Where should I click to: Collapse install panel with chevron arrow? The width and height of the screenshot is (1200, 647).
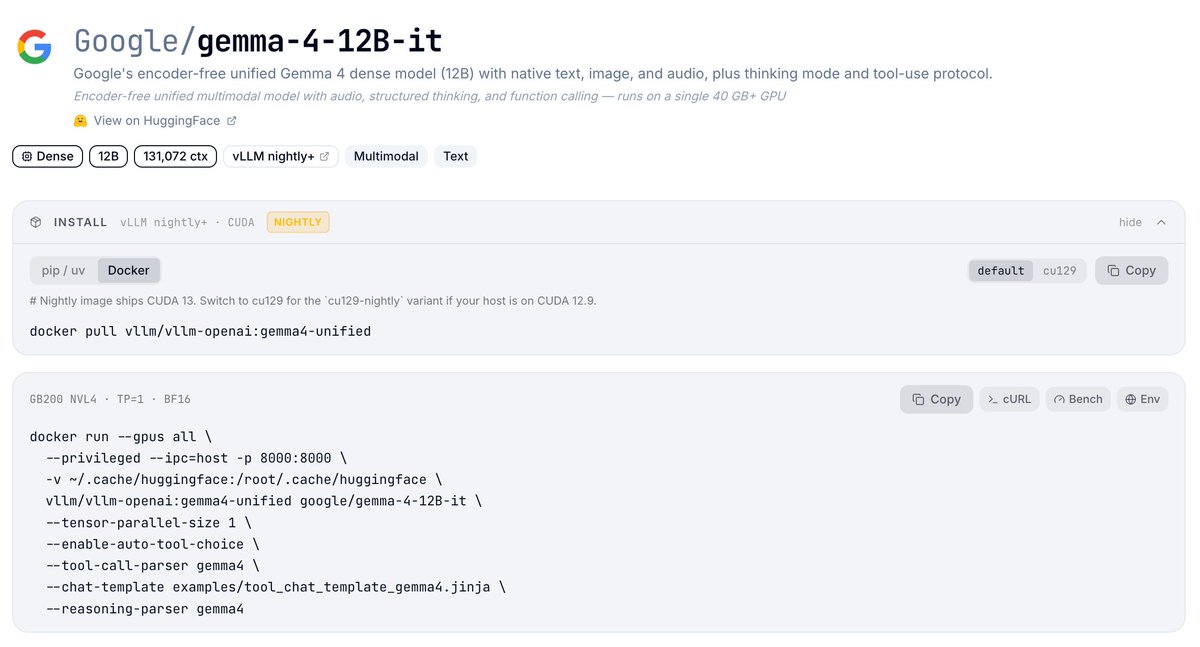tap(1161, 222)
